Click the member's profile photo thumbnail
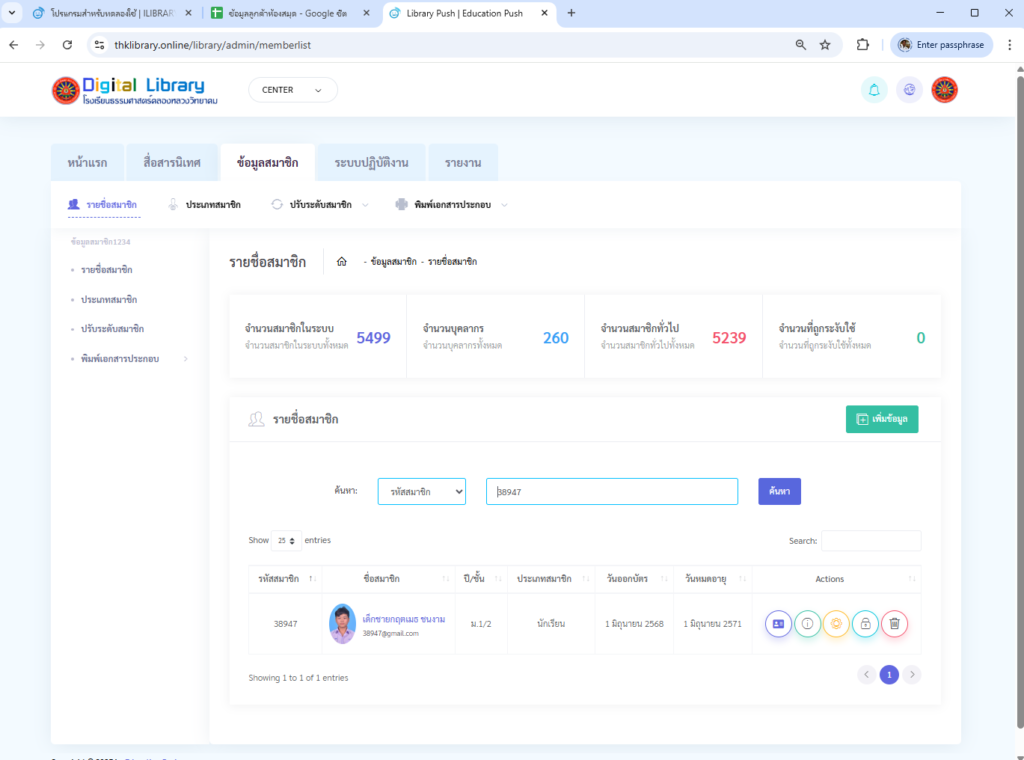Viewport: 1024px width, 760px height. [342, 624]
